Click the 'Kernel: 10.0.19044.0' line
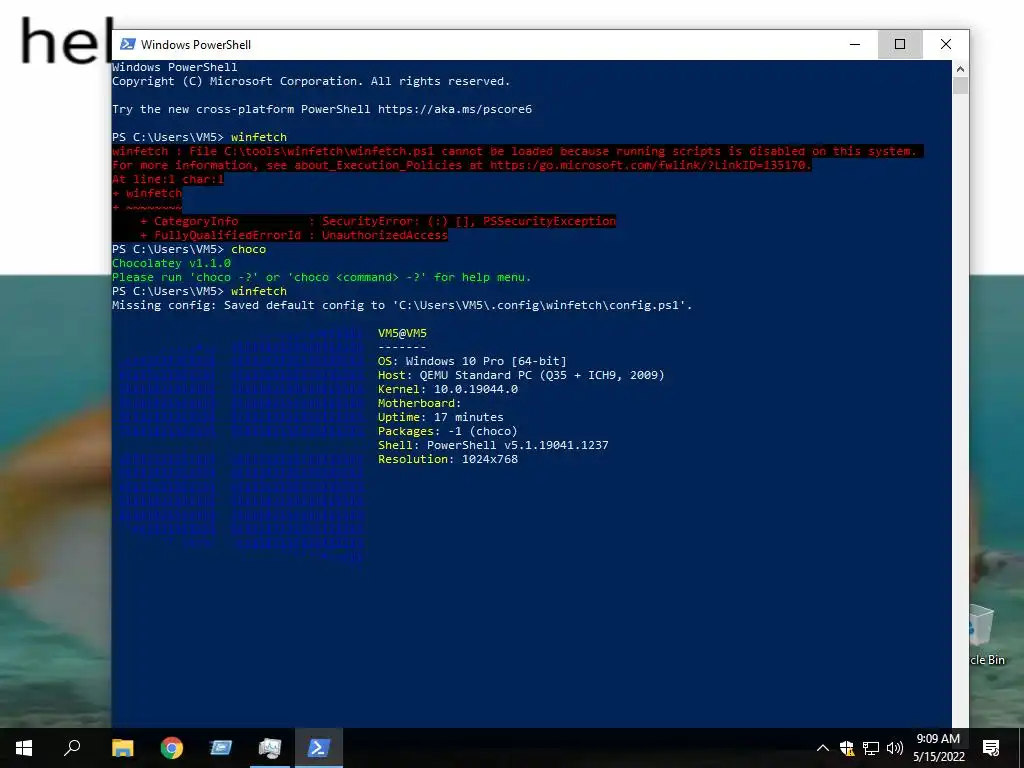Viewport: 1024px width, 768px height. click(x=448, y=389)
